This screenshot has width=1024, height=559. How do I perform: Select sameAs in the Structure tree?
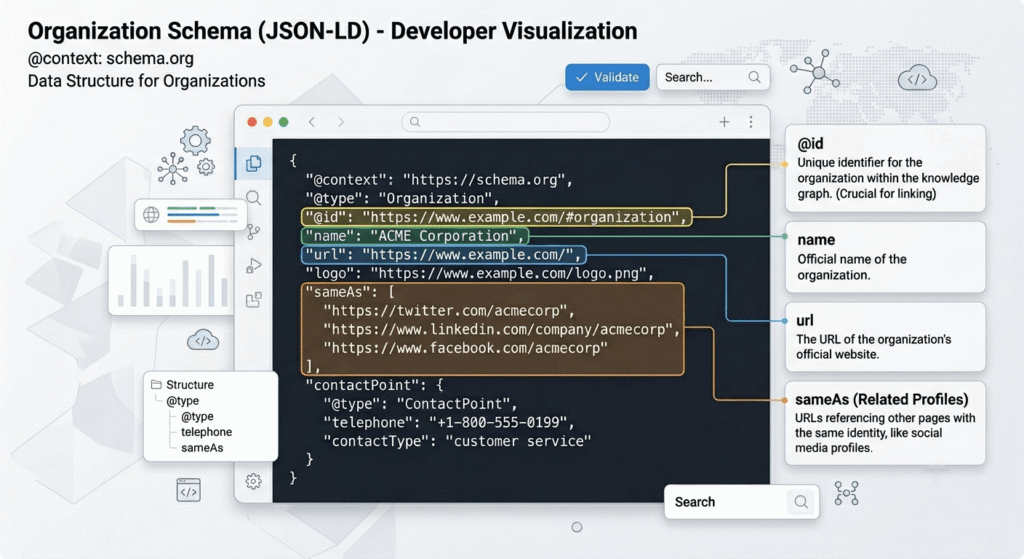point(202,448)
